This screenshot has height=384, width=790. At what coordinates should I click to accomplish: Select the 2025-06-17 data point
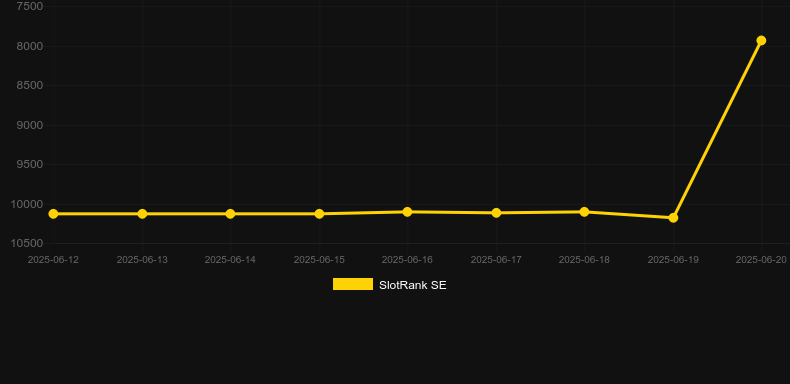tap(496, 213)
